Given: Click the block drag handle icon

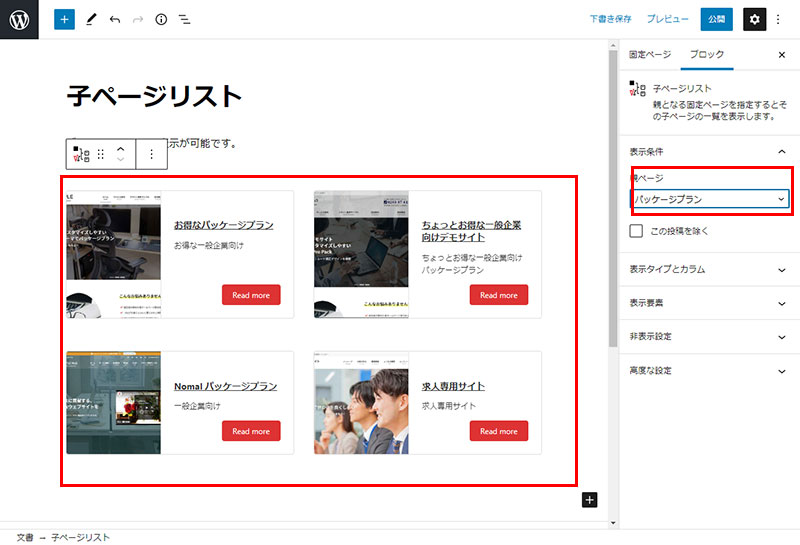Looking at the screenshot, I should click(101, 154).
